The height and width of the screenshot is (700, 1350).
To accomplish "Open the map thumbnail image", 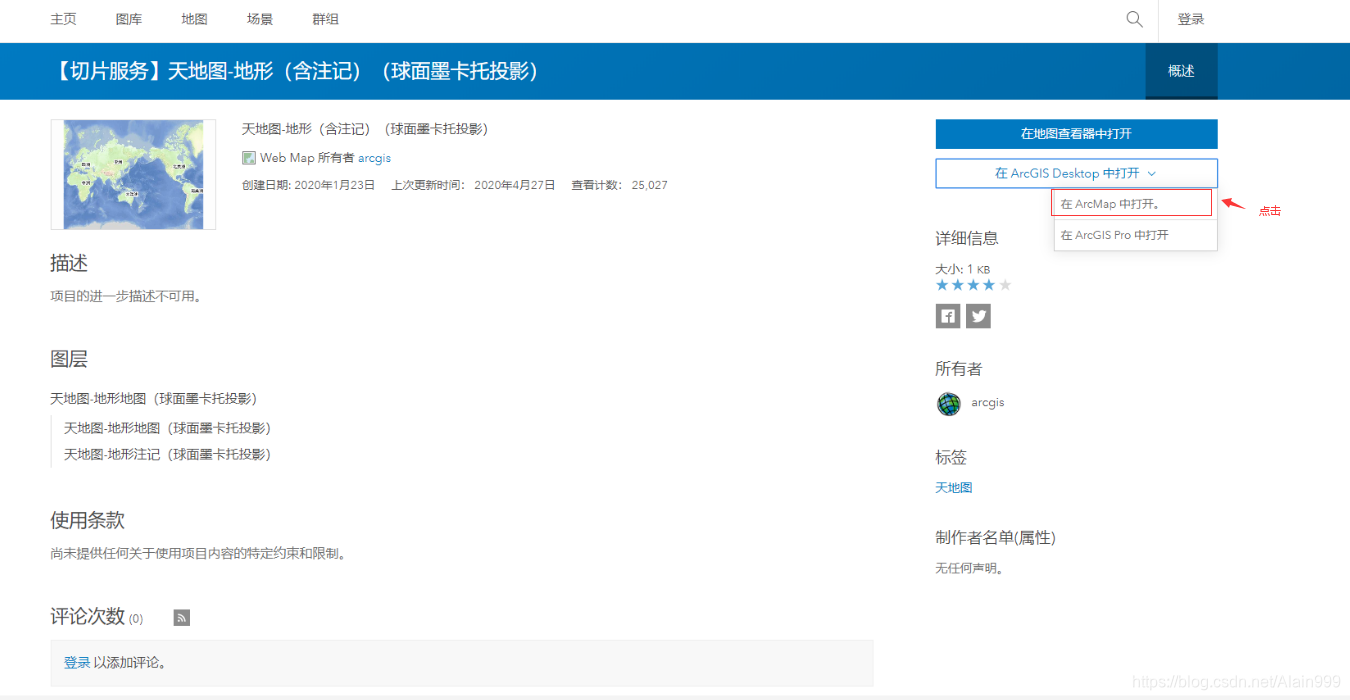I will [133, 175].
